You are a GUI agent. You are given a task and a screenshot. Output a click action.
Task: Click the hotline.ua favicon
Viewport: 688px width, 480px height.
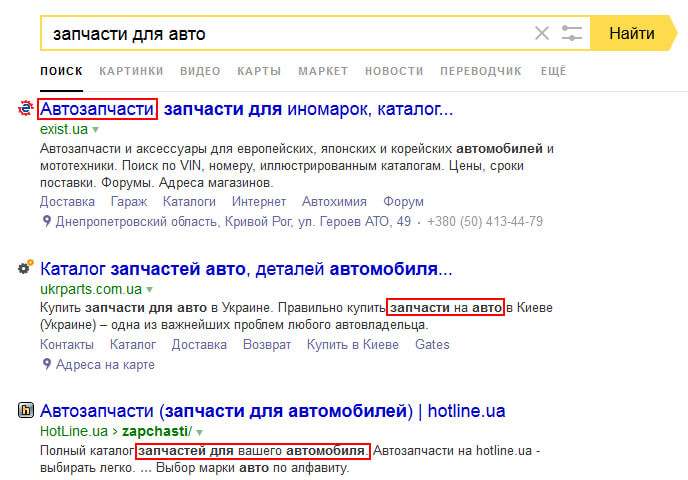pos(26,410)
